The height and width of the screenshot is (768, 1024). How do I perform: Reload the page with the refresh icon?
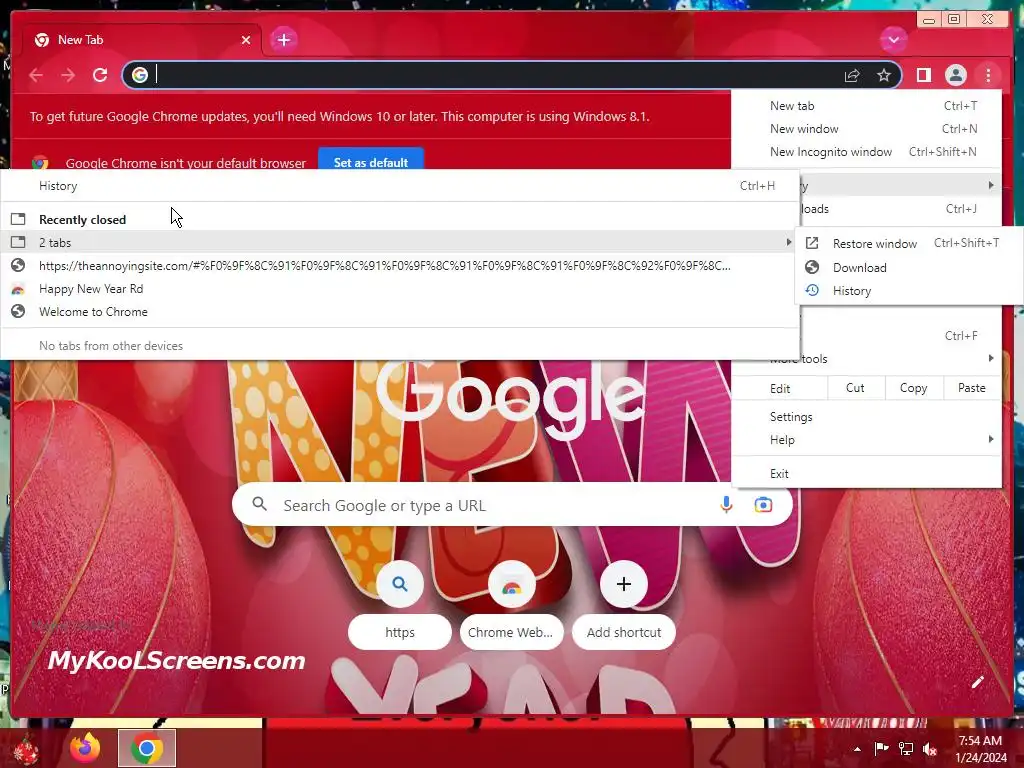pos(100,75)
